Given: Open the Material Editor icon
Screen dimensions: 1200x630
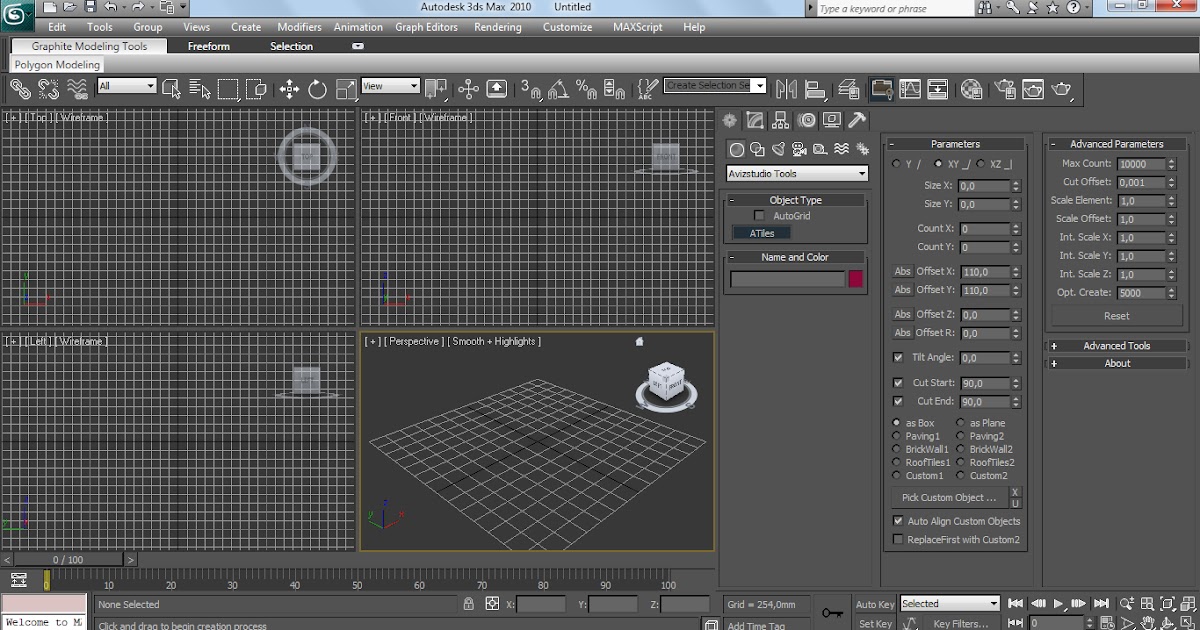Looking at the screenshot, I should pyautogui.click(x=971, y=89).
